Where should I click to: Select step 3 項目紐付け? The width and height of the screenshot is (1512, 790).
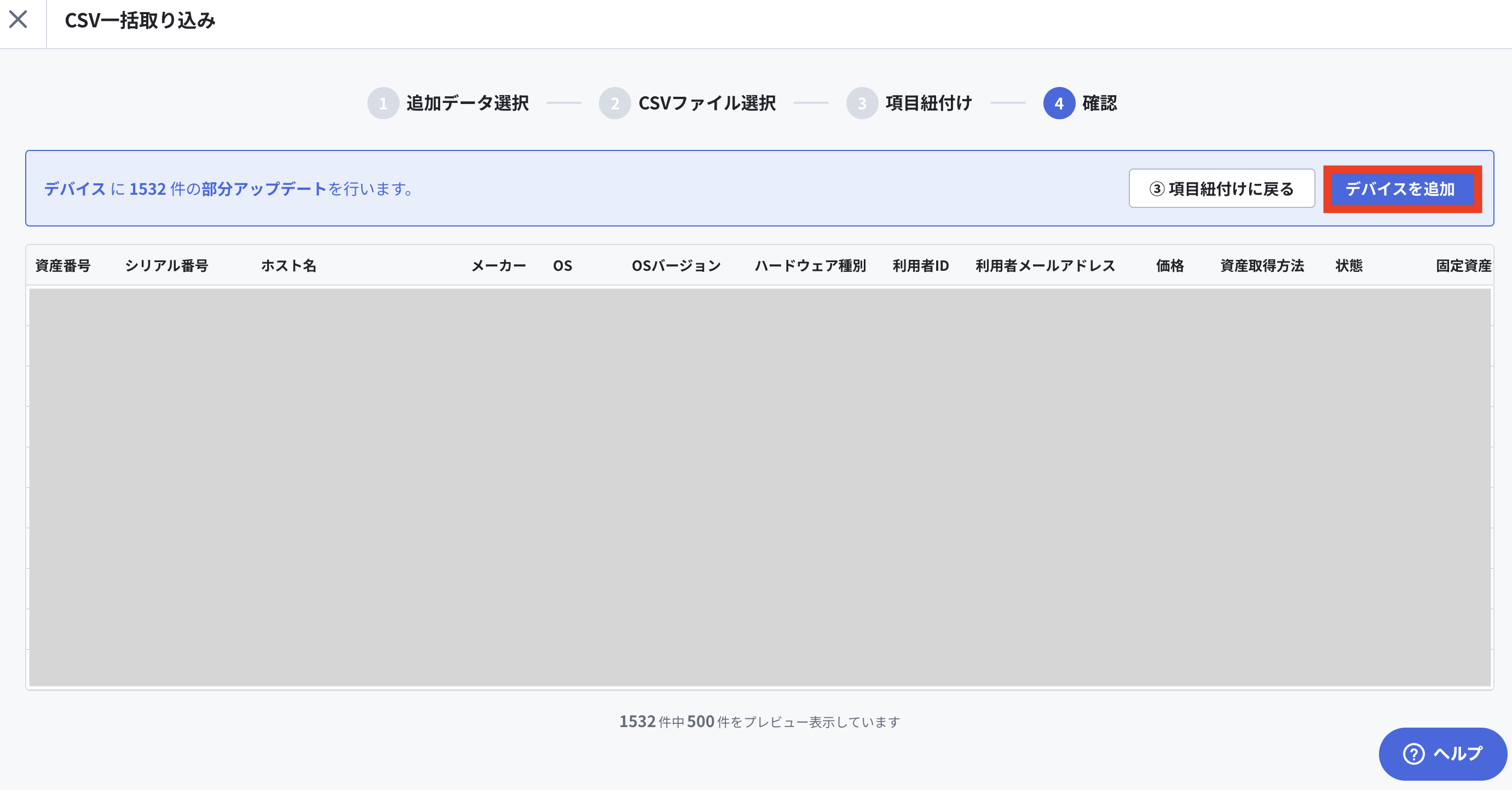[909, 103]
